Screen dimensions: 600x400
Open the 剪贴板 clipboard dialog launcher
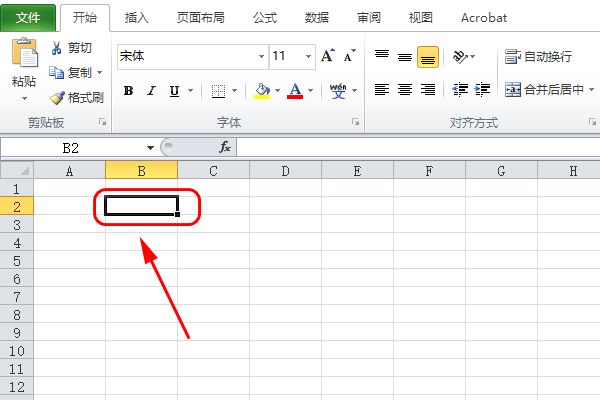pyautogui.click(x=103, y=122)
